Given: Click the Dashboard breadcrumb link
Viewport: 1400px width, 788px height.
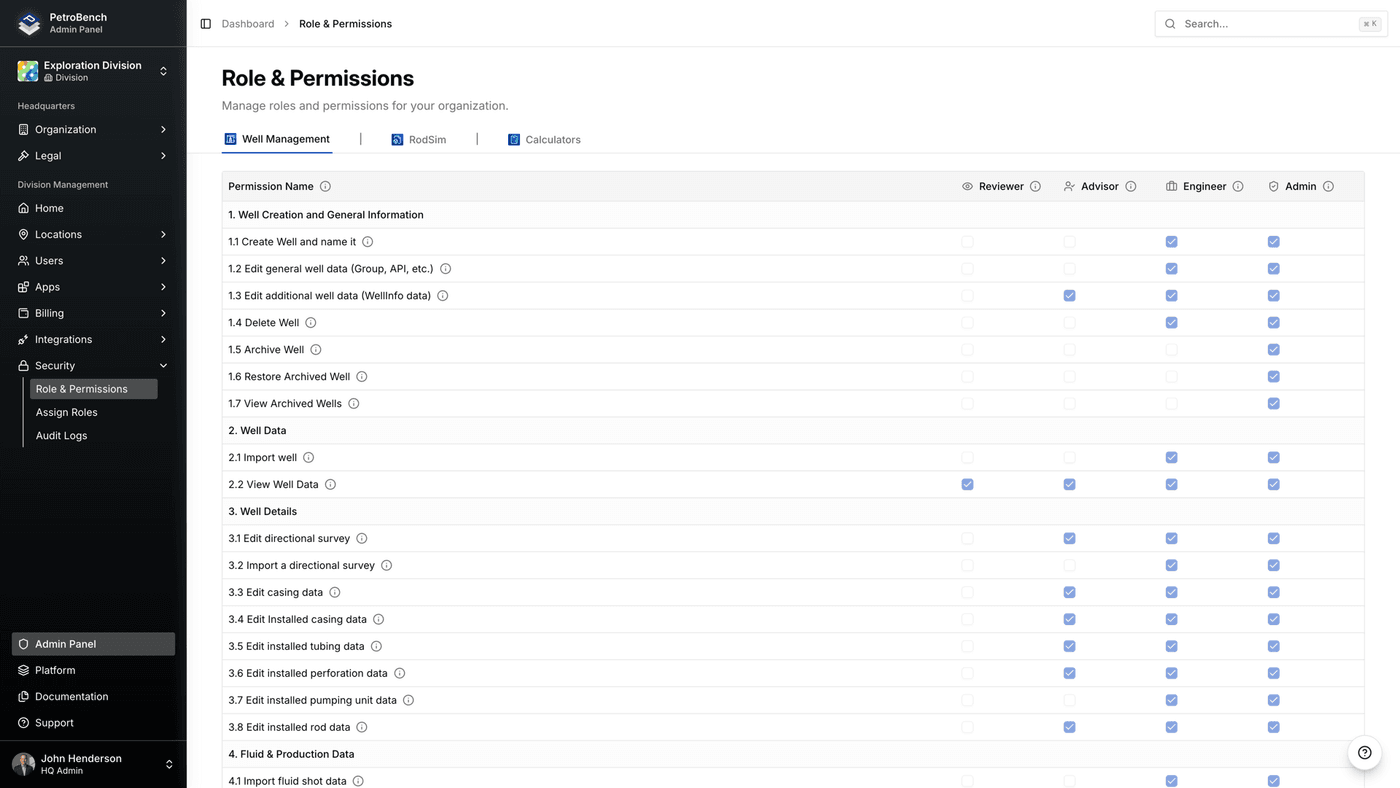Looking at the screenshot, I should 247,23.
